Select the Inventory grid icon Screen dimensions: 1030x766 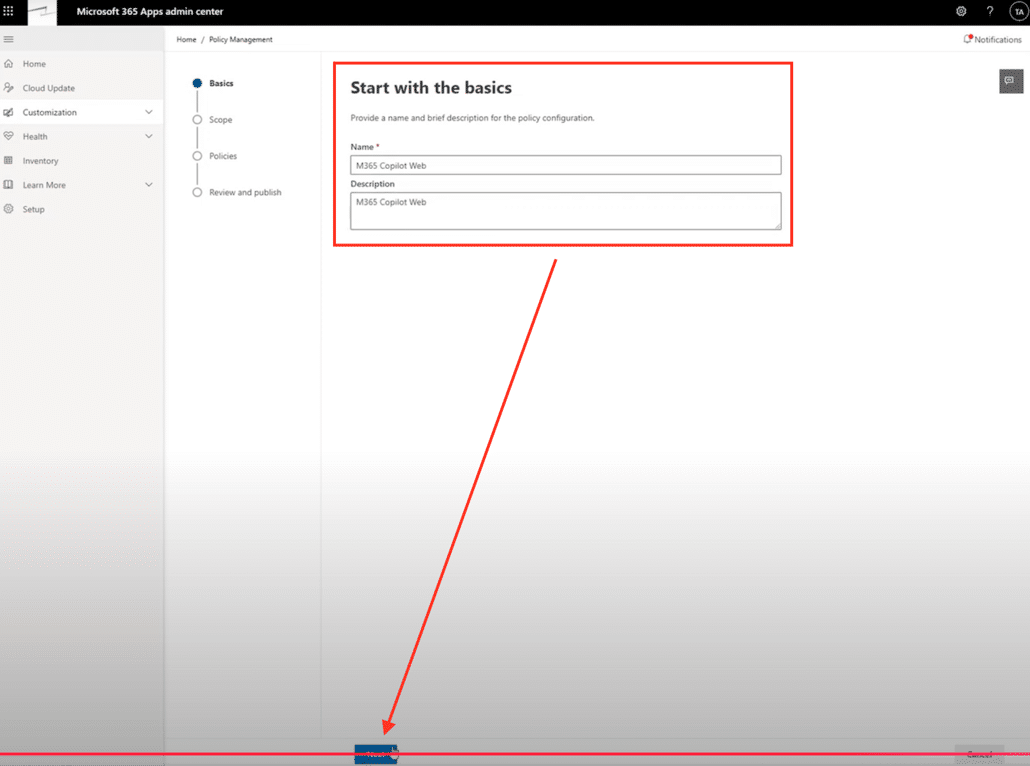click(x=9, y=161)
